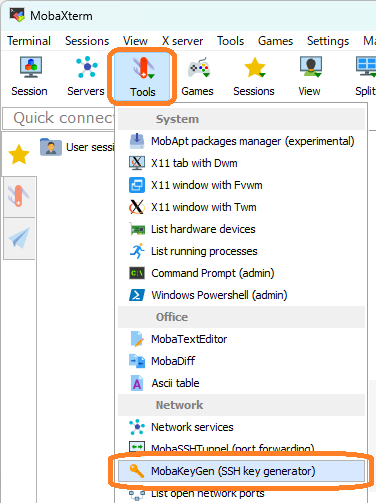This screenshot has height=503, width=376.
Task: Open the Settings menu
Action: [328, 41]
